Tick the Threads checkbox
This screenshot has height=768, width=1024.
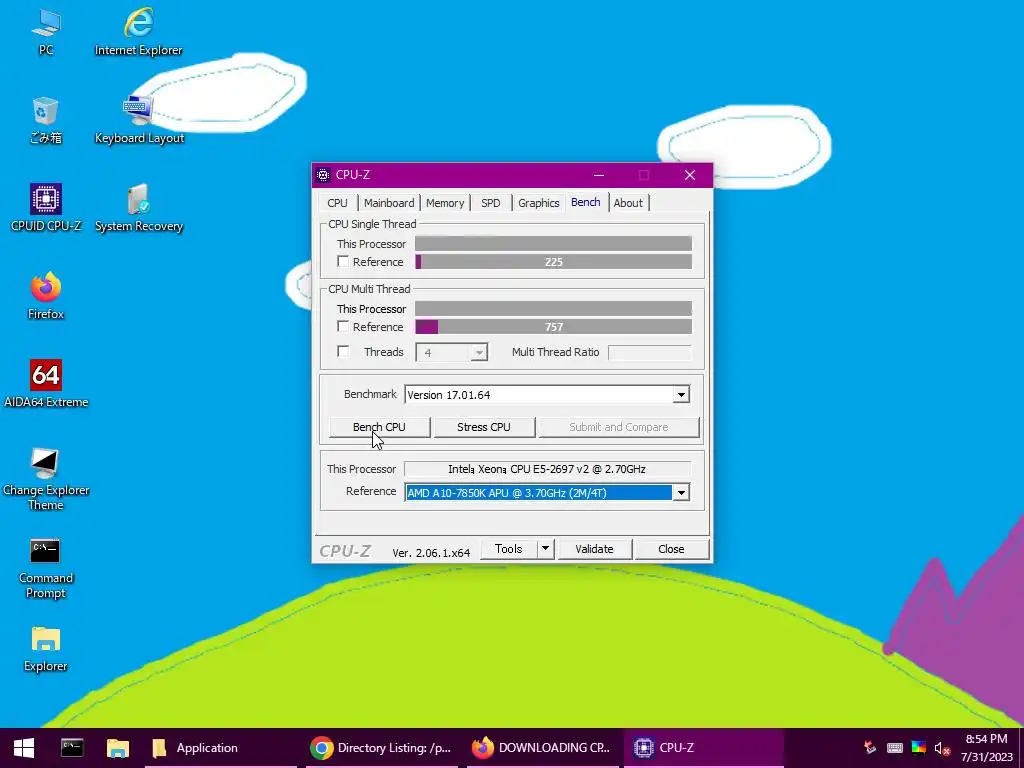pyautogui.click(x=343, y=351)
